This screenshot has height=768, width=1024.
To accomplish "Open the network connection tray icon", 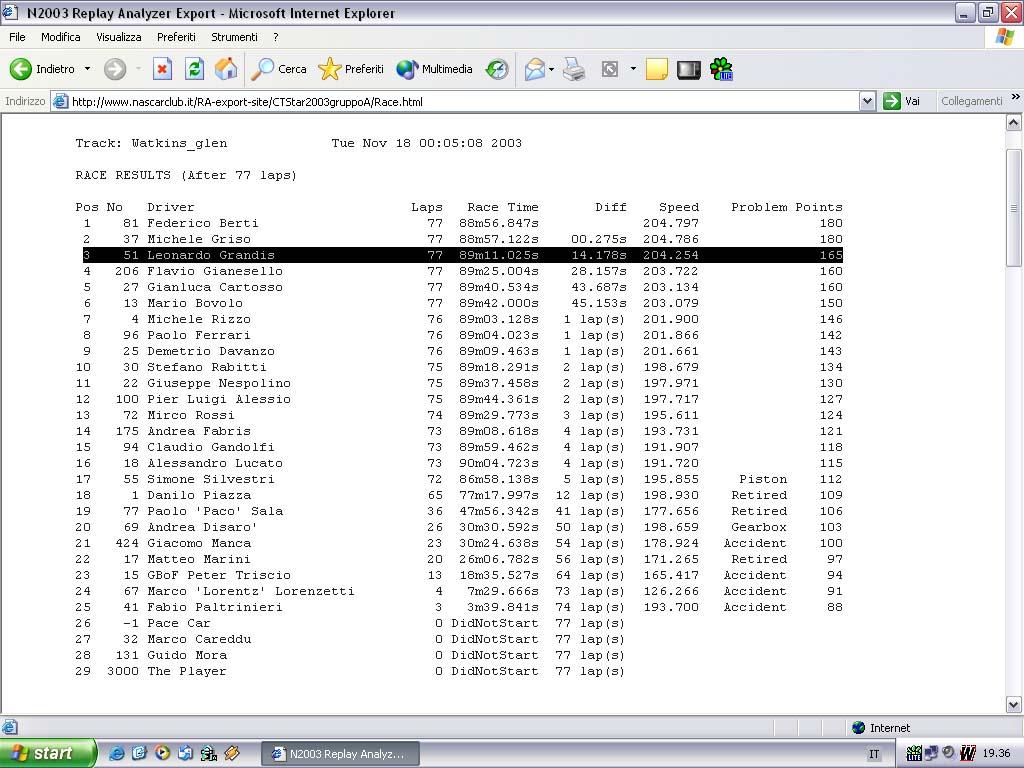I will point(931,753).
